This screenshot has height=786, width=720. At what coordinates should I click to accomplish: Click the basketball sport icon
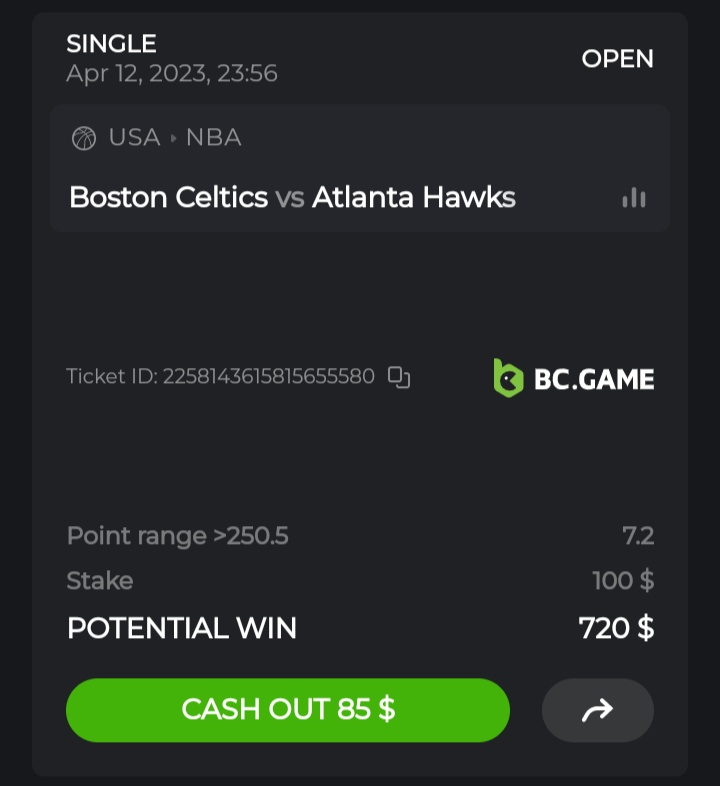point(84,138)
